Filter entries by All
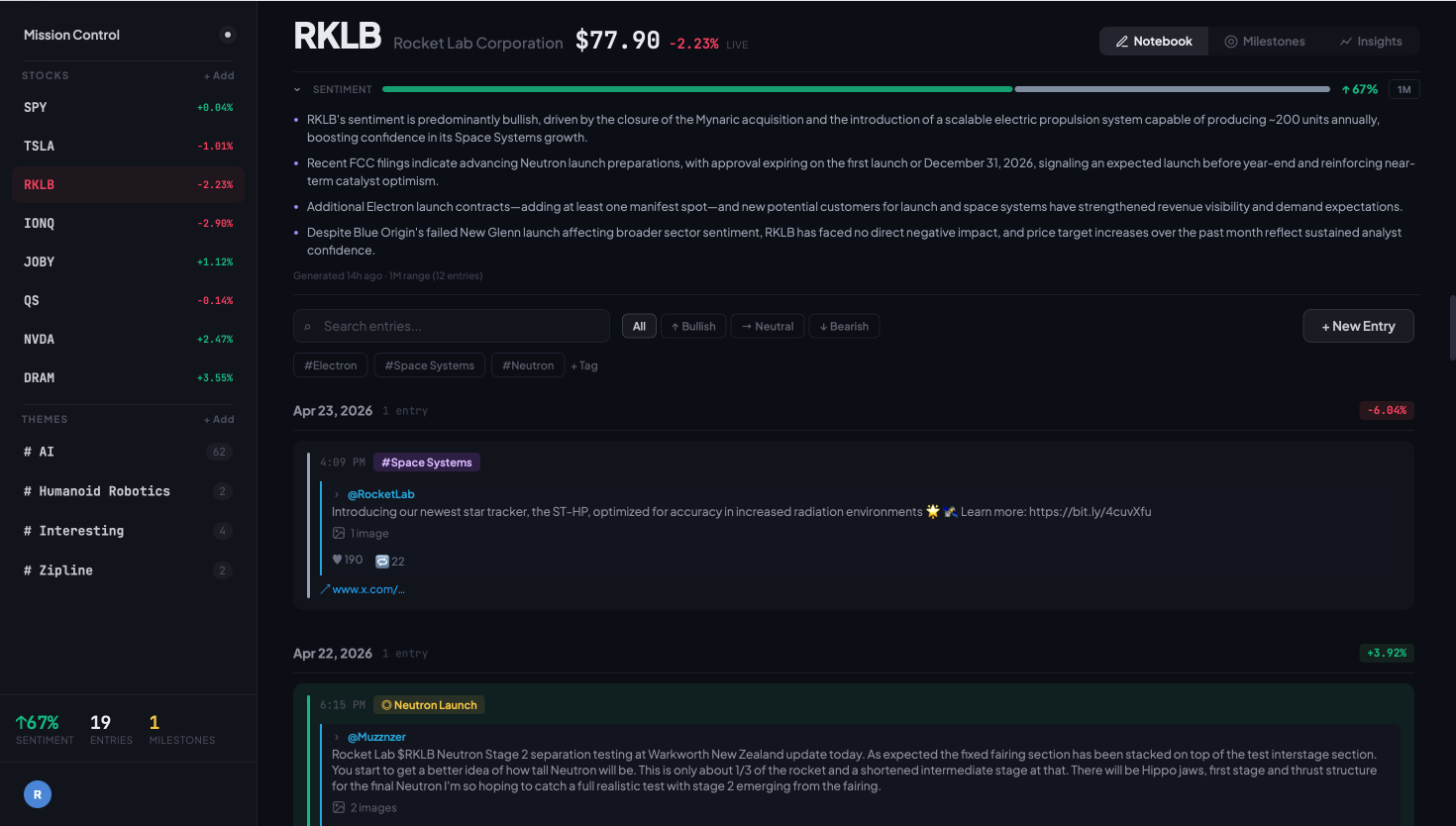This screenshot has width=1456, height=826. coord(639,326)
